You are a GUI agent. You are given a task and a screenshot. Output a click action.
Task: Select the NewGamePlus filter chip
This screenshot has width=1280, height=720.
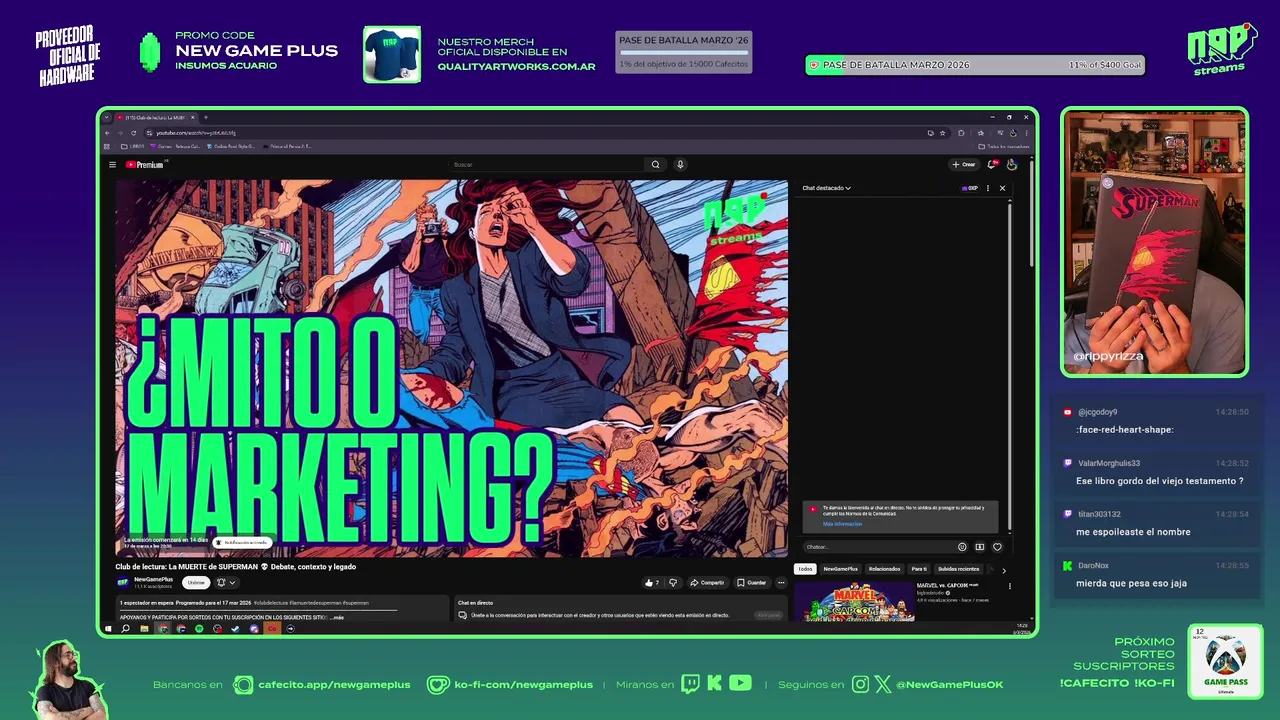(840, 569)
